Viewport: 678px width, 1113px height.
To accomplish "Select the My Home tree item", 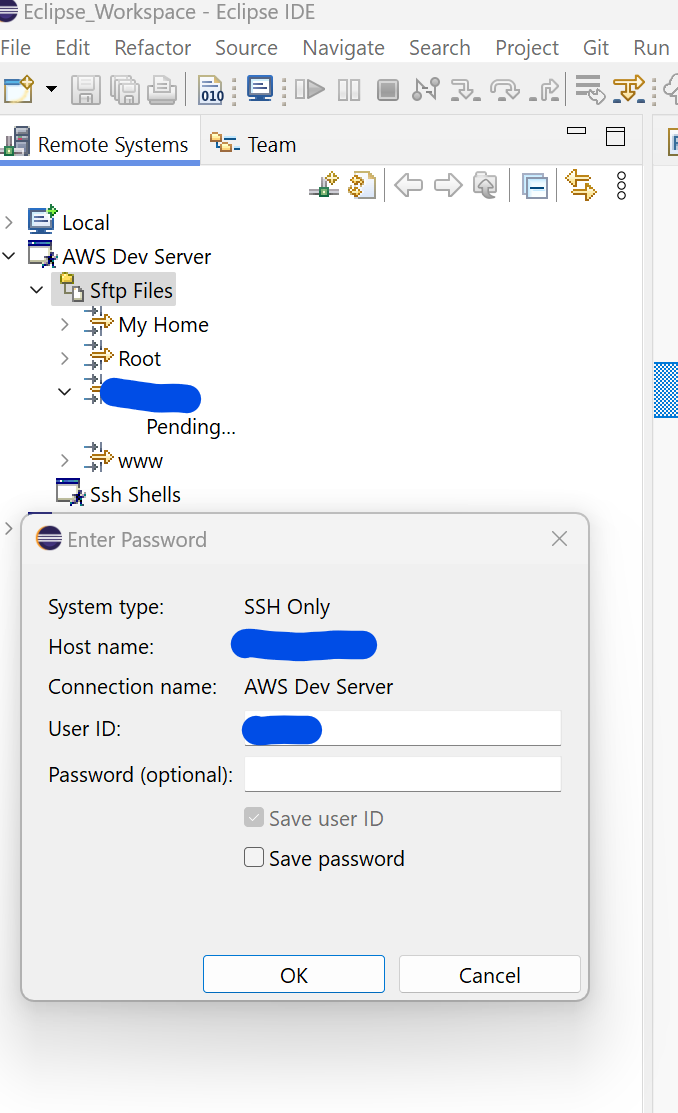I will click(163, 324).
